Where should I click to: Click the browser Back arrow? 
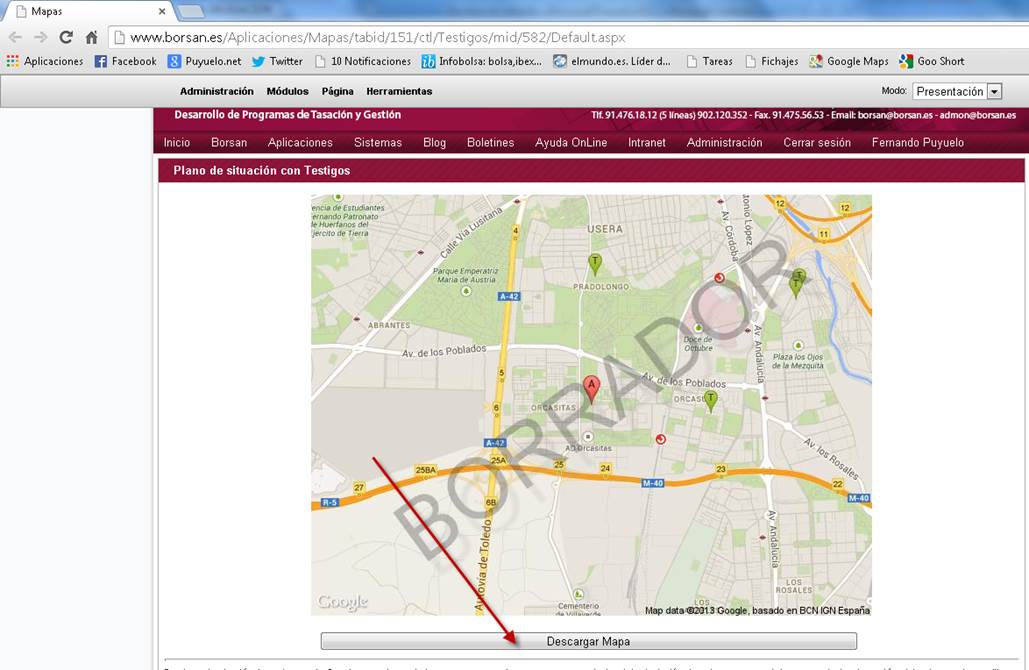point(16,37)
